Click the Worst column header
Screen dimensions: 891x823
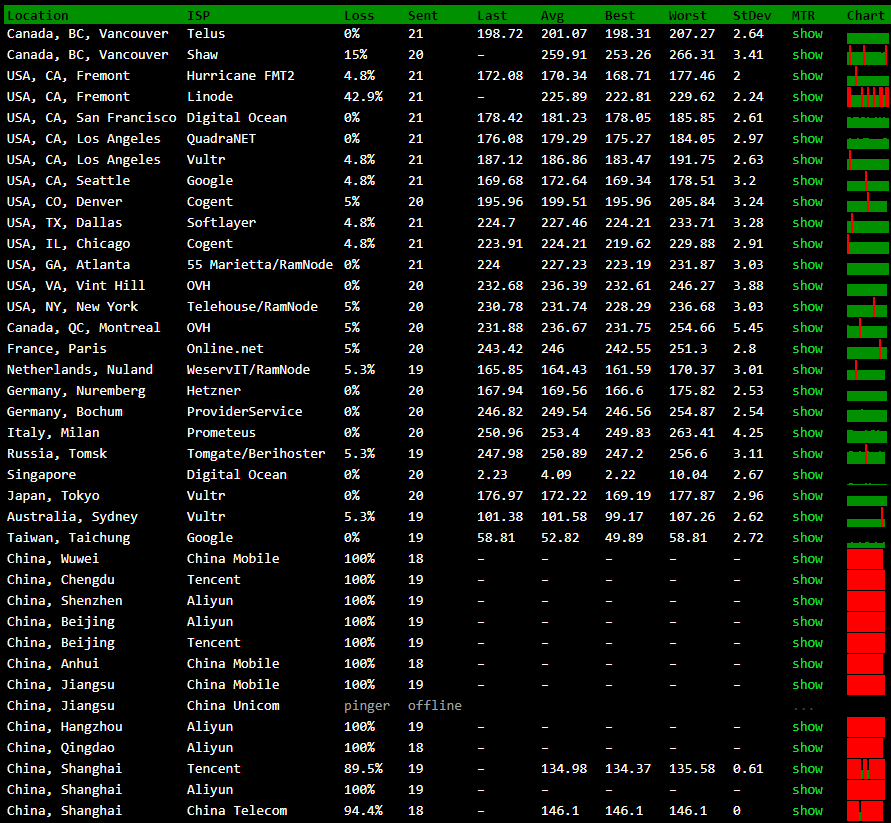coord(688,15)
